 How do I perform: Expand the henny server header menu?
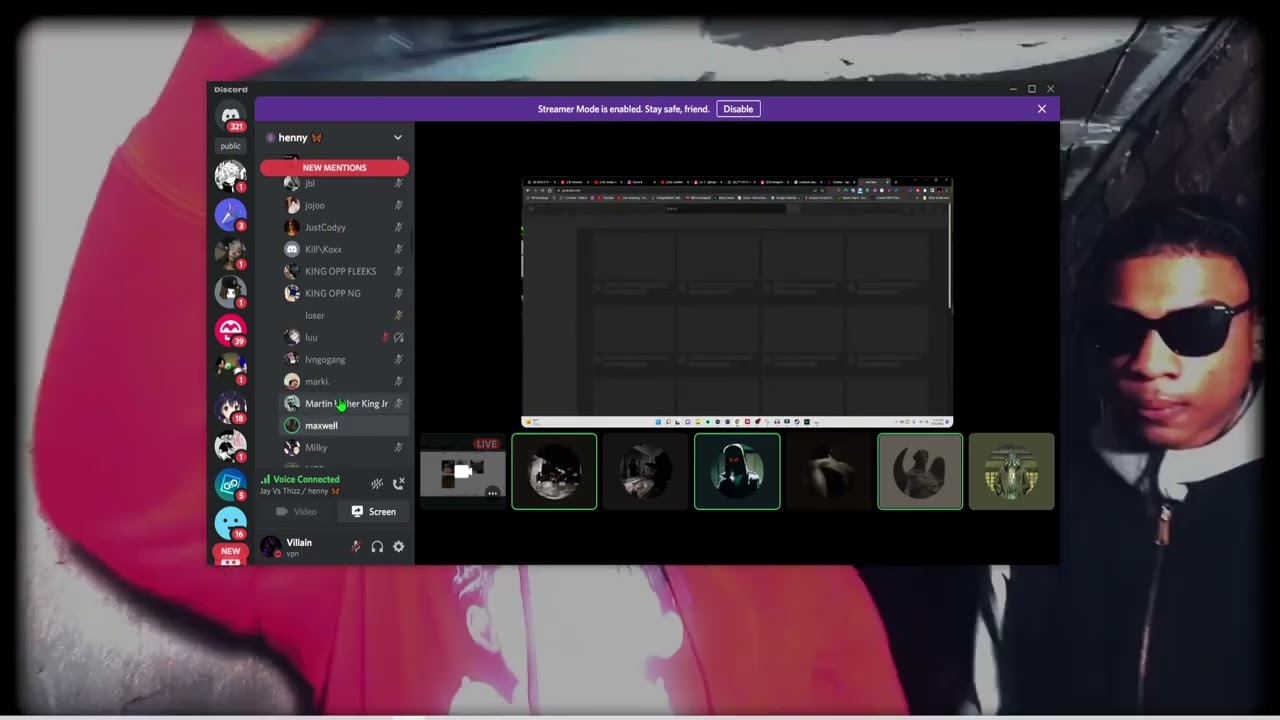pos(334,138)
